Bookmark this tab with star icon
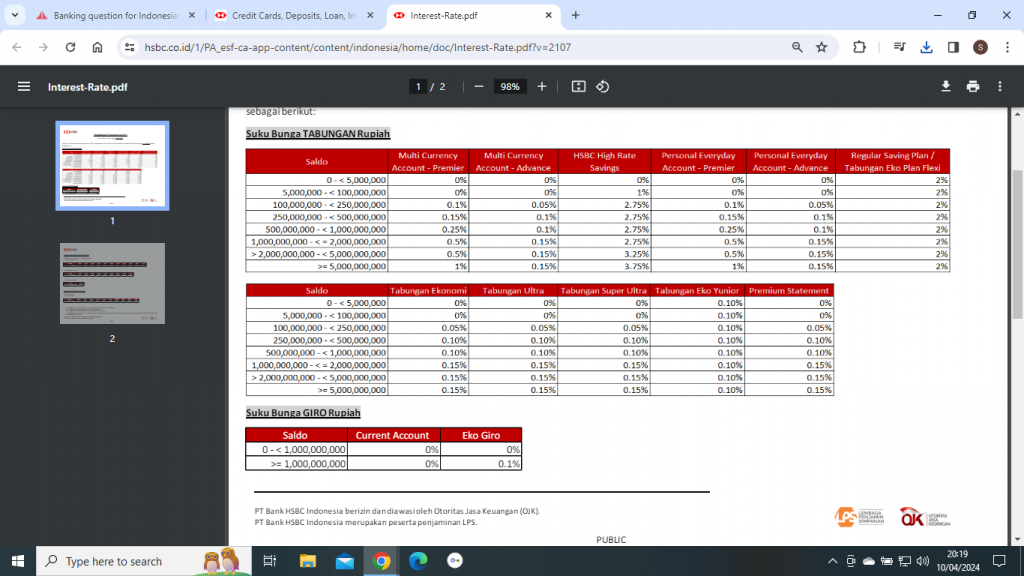The image size is (1024, 576). [x=822, y=47]
